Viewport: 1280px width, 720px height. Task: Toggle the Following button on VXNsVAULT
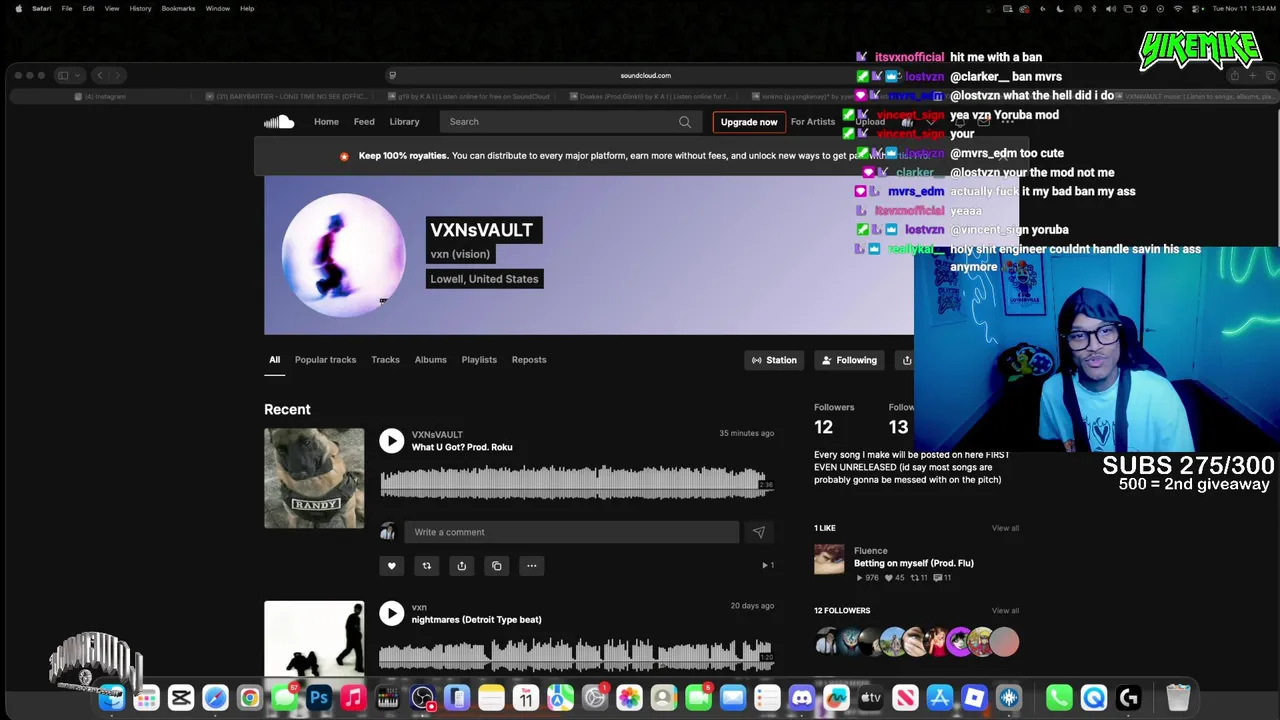[x=849, y=360]
